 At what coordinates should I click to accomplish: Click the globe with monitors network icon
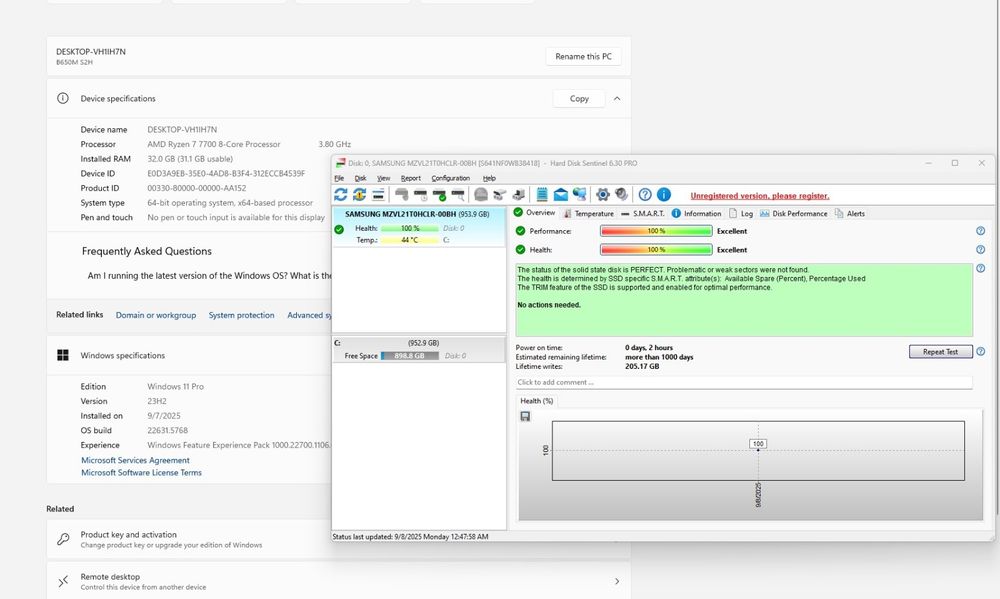579,195
